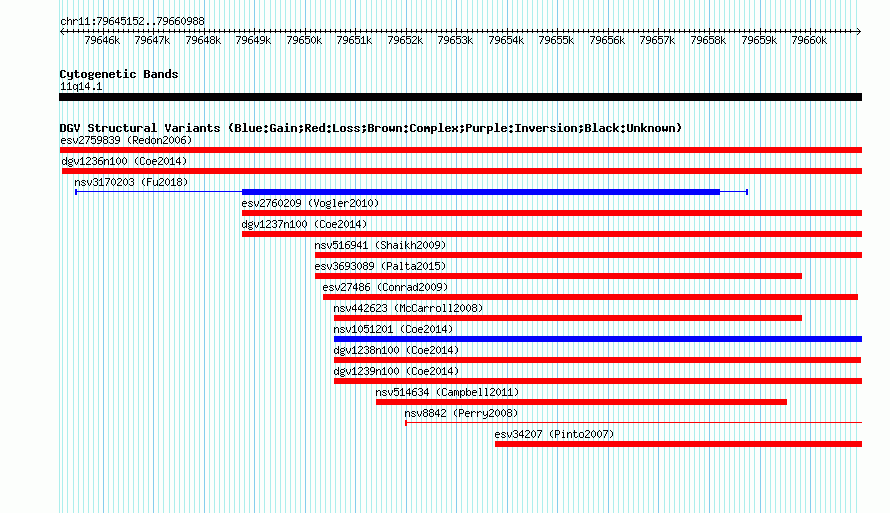
Task: Click the 79653k ruler mark
Action: 455,40
